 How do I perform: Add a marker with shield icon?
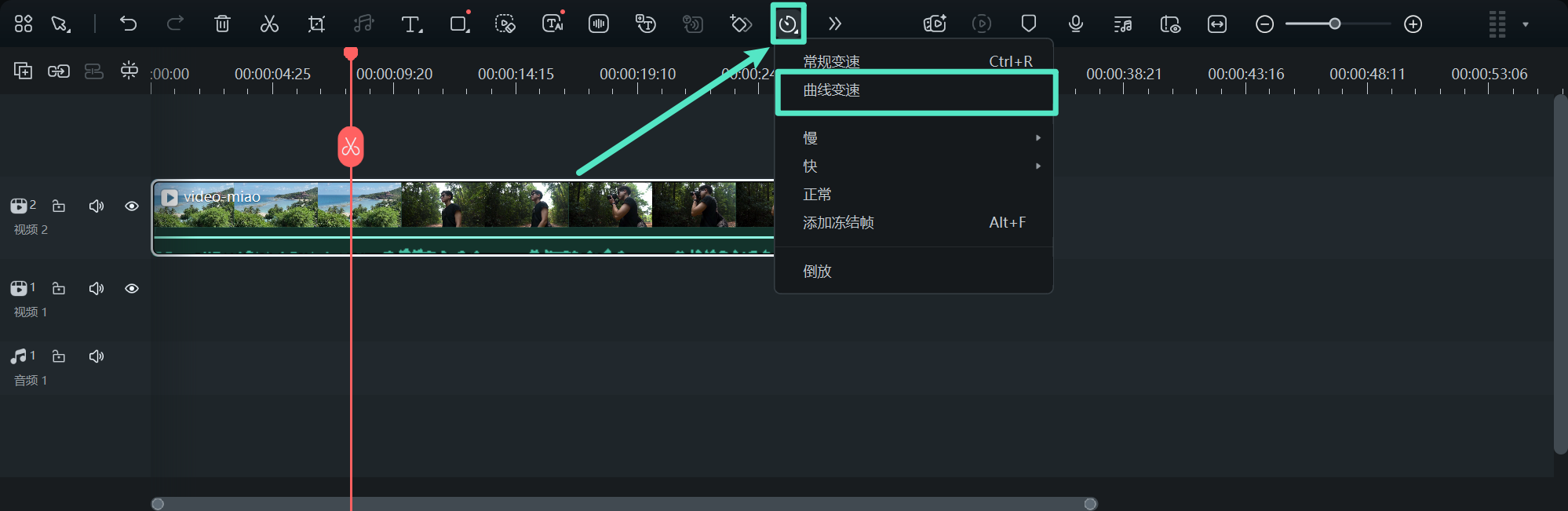[1029, 24]
